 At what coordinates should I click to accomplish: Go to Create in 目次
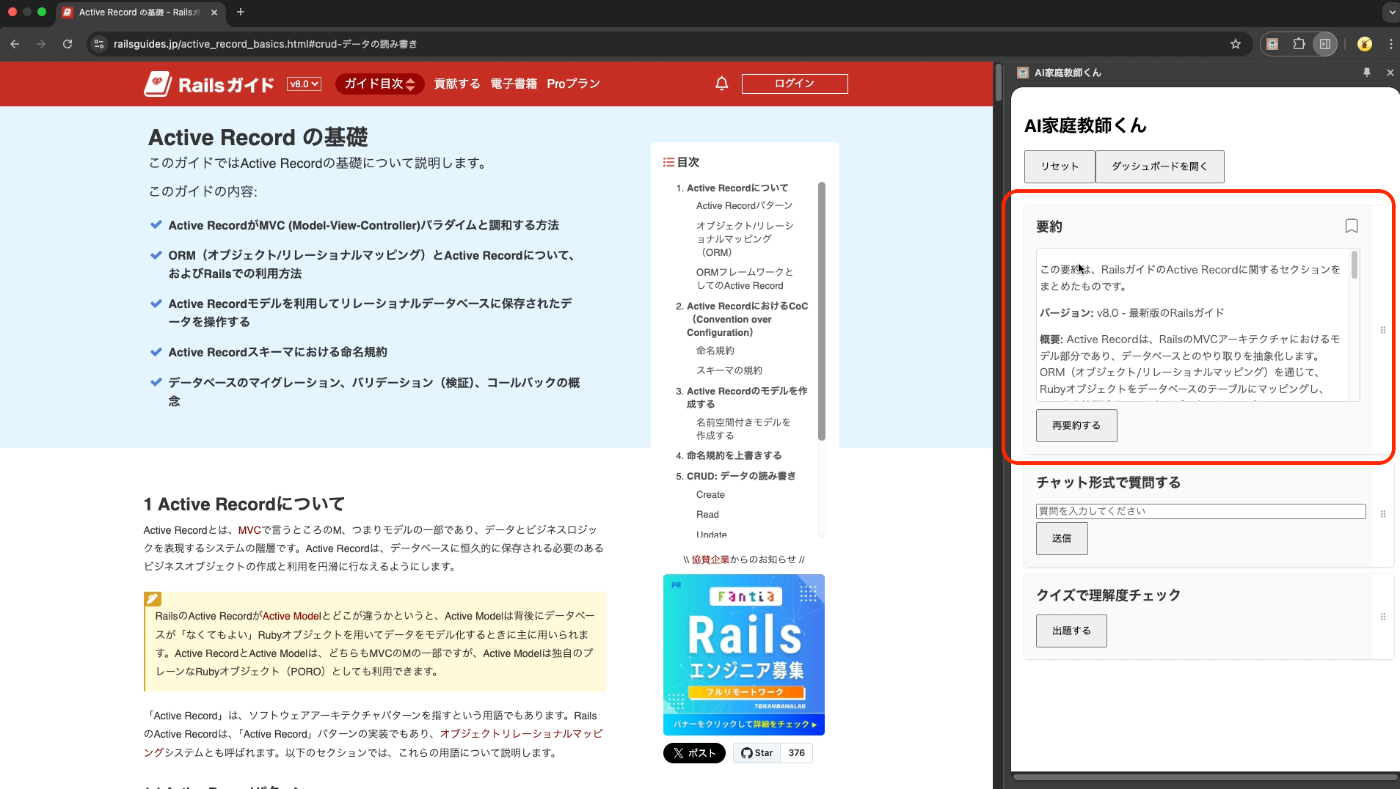point(710,495)
